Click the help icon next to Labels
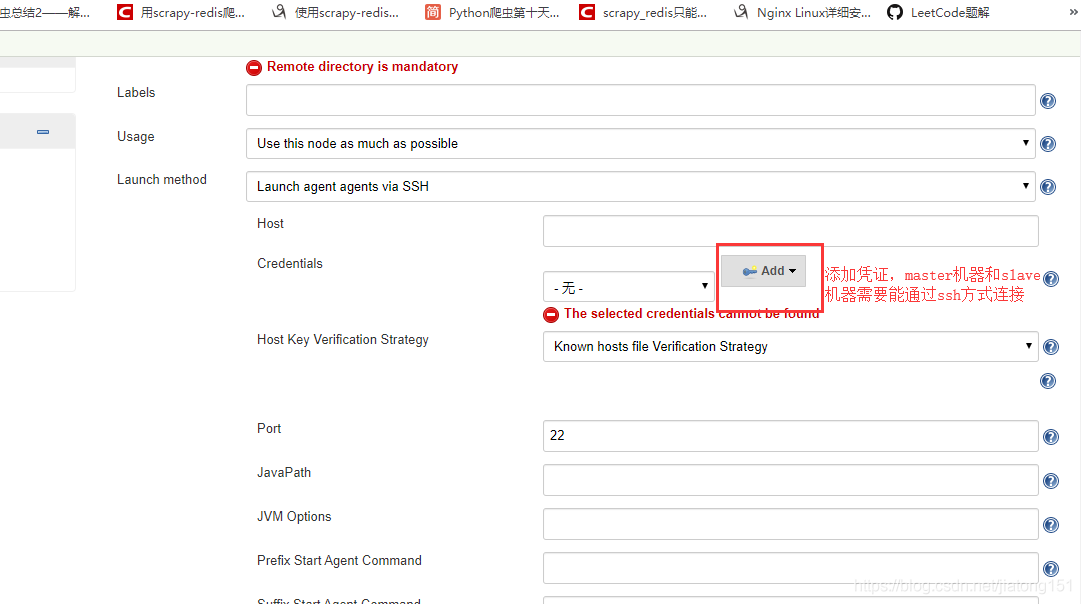The width and height of the screenshot is (1081, 604). [x=1048, y=101]
